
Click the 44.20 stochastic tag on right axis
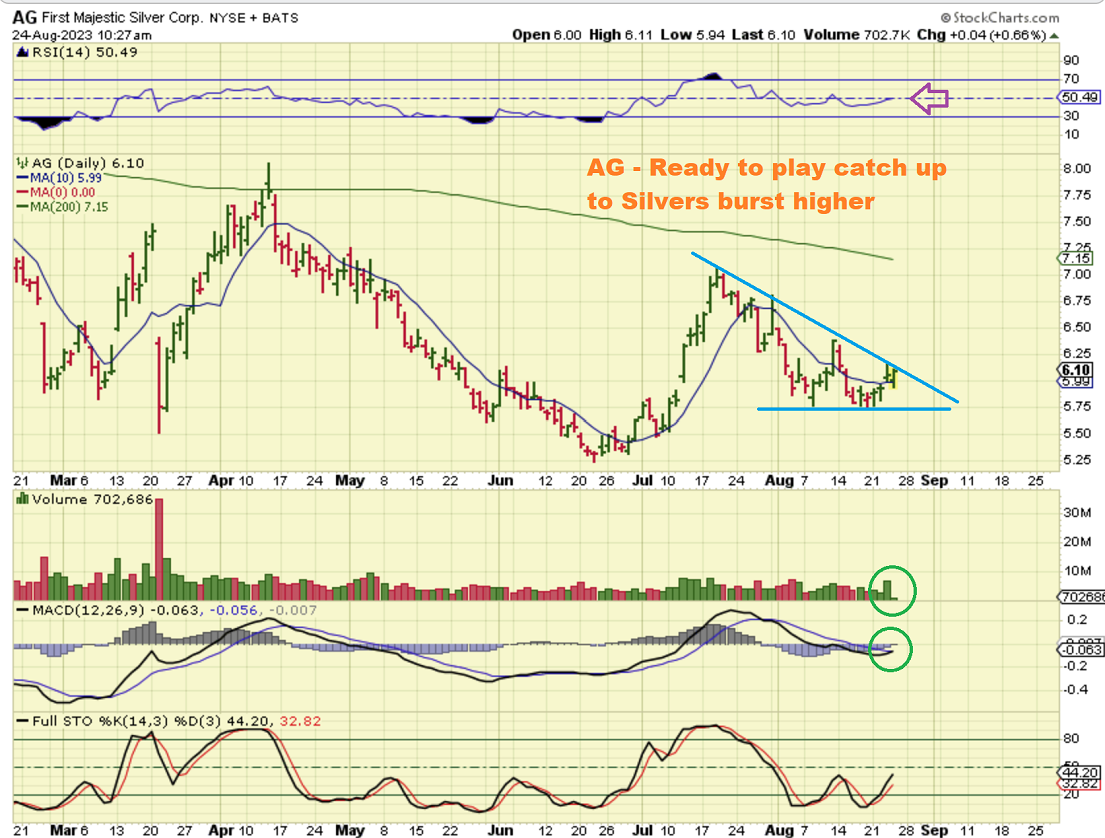1079,772
